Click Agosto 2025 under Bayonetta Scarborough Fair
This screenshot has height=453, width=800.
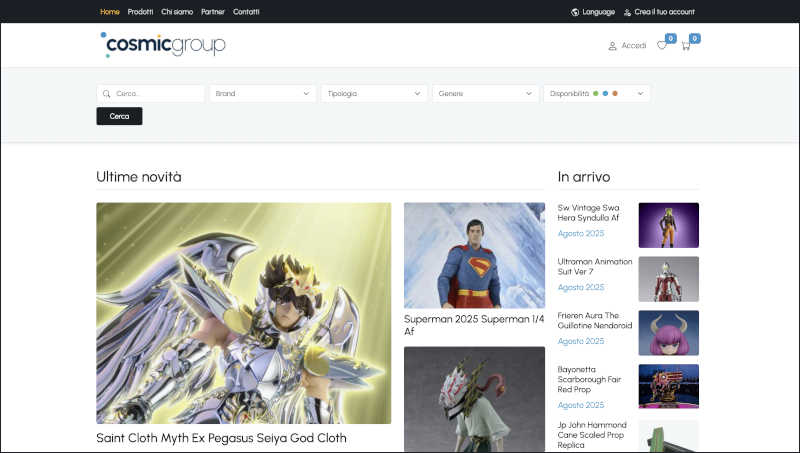tap(581, 405)
